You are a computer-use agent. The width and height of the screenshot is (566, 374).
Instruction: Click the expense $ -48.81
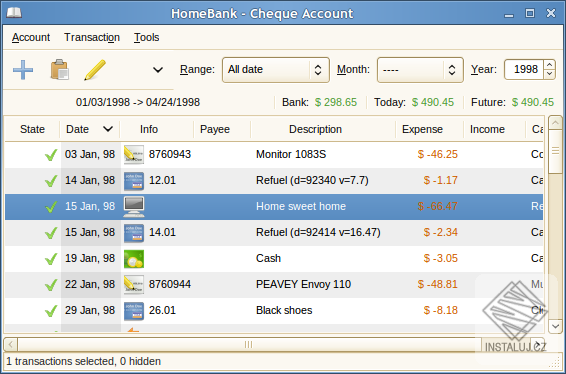[437, 284]
